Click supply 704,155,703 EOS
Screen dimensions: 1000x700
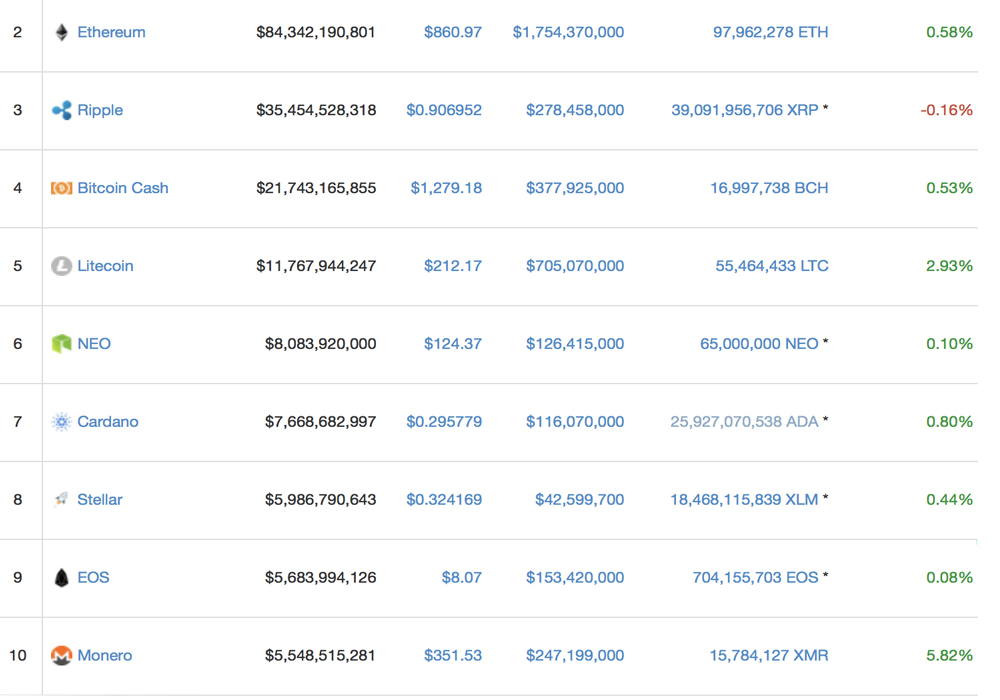tap(755, 578)
